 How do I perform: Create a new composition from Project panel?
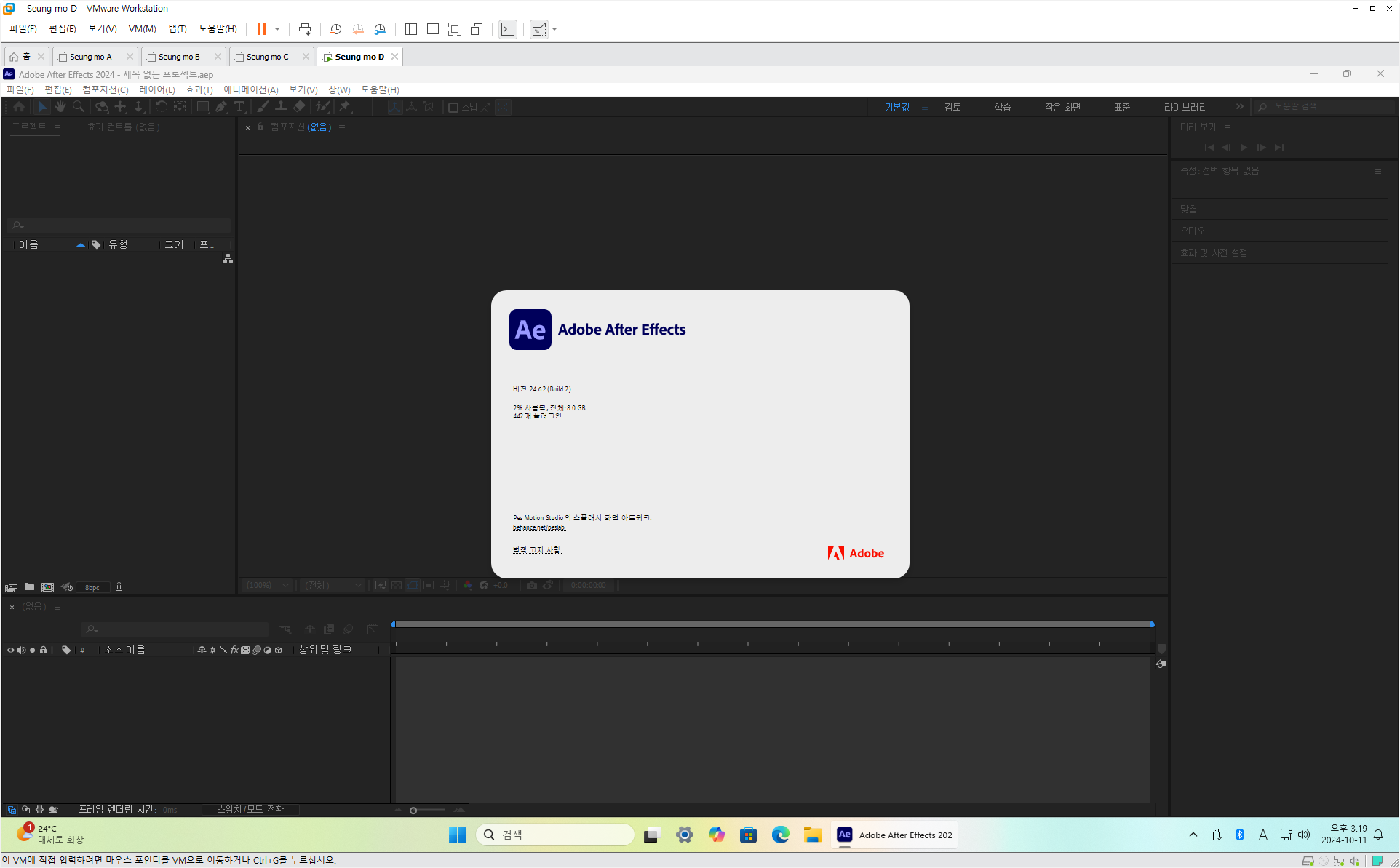[x=47, y=586]
